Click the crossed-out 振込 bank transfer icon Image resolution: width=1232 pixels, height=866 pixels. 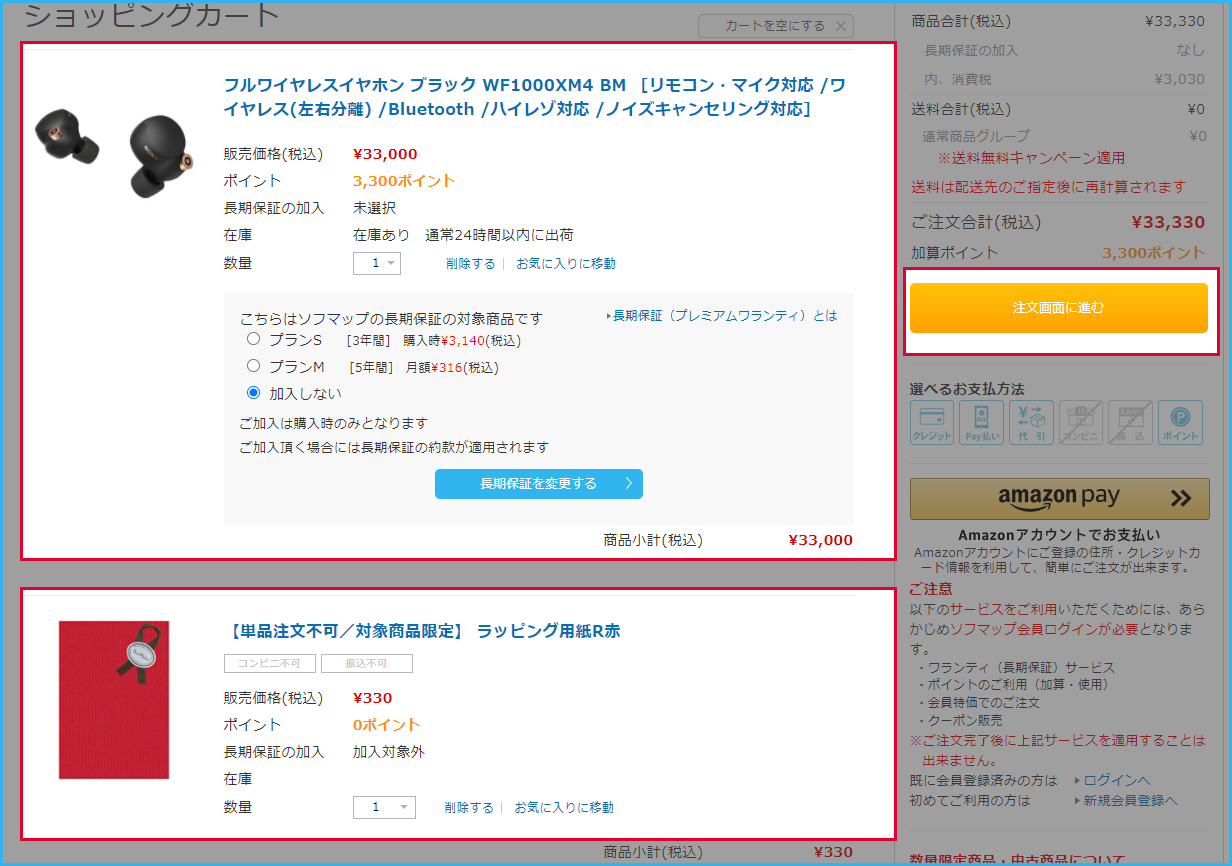point(1130,423)
